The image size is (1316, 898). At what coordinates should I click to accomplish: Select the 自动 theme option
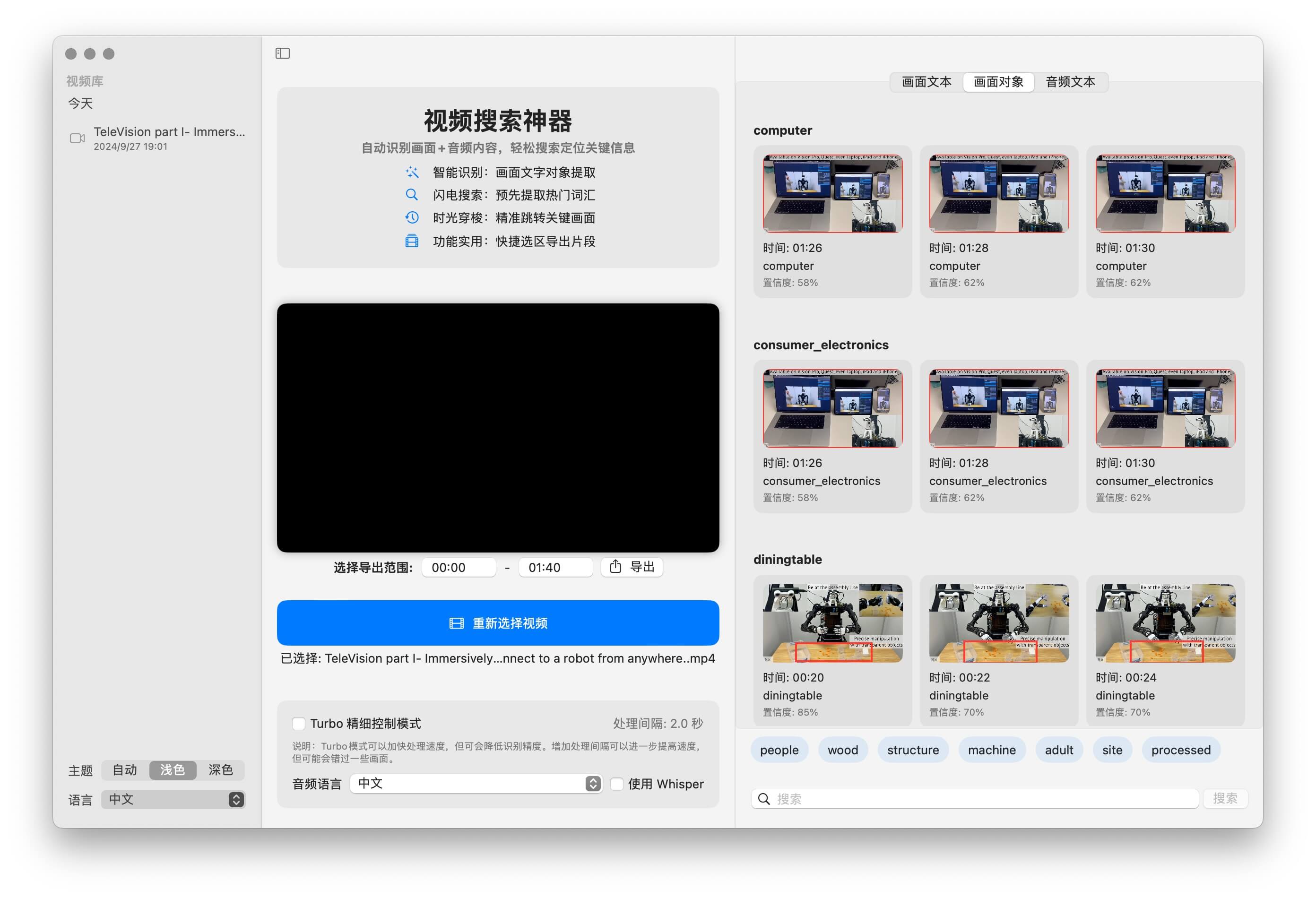pyautogui.click(x=125, y=770)
